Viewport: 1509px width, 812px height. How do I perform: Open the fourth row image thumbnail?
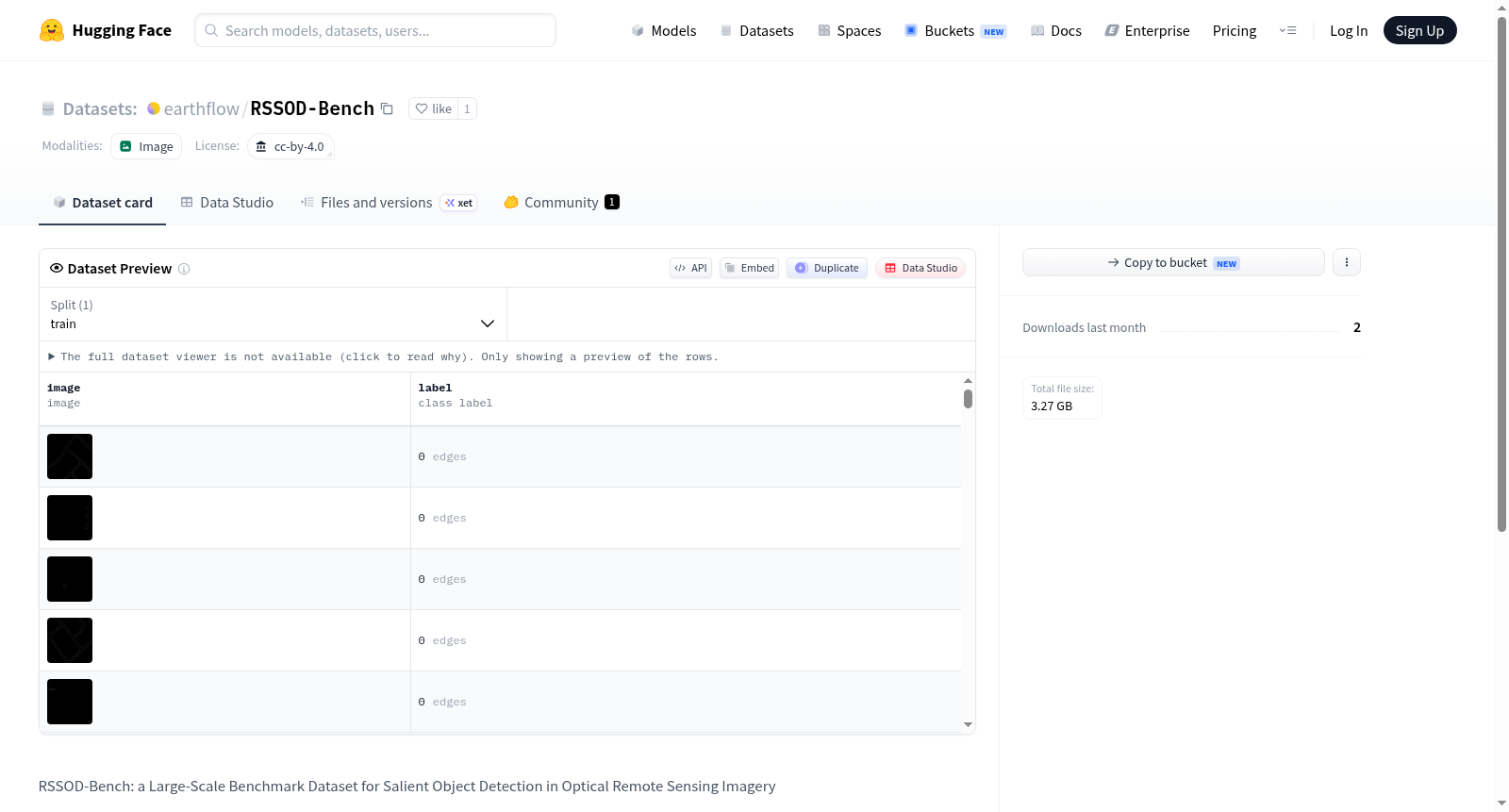point(70,640)
